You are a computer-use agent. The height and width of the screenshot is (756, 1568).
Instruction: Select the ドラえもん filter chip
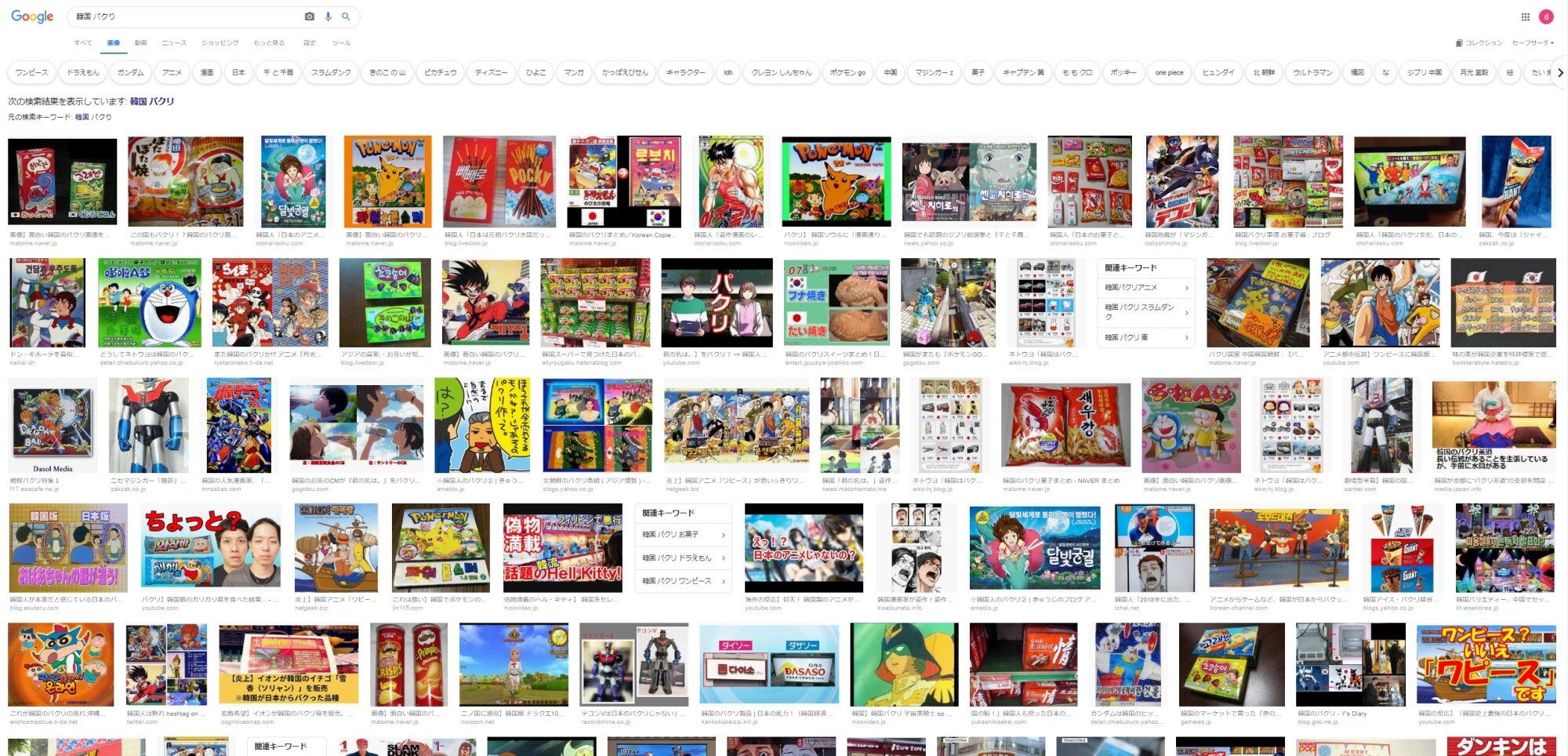coord(83,73)
